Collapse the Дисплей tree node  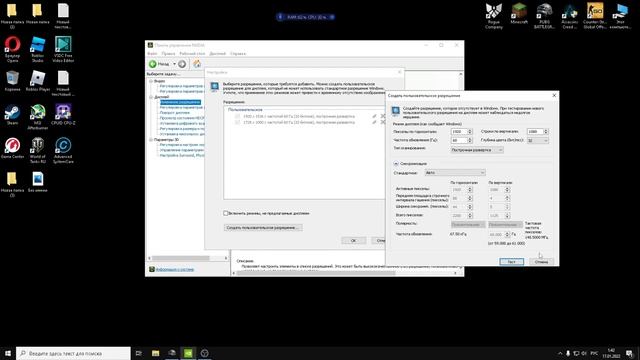(x=151, y=97)
